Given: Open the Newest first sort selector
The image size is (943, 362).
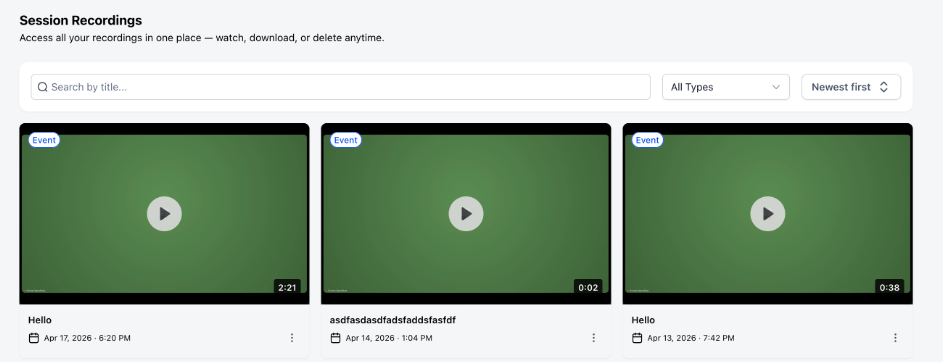Looking at the screenshot, I should pyautogui.click(x=851, y=87).
